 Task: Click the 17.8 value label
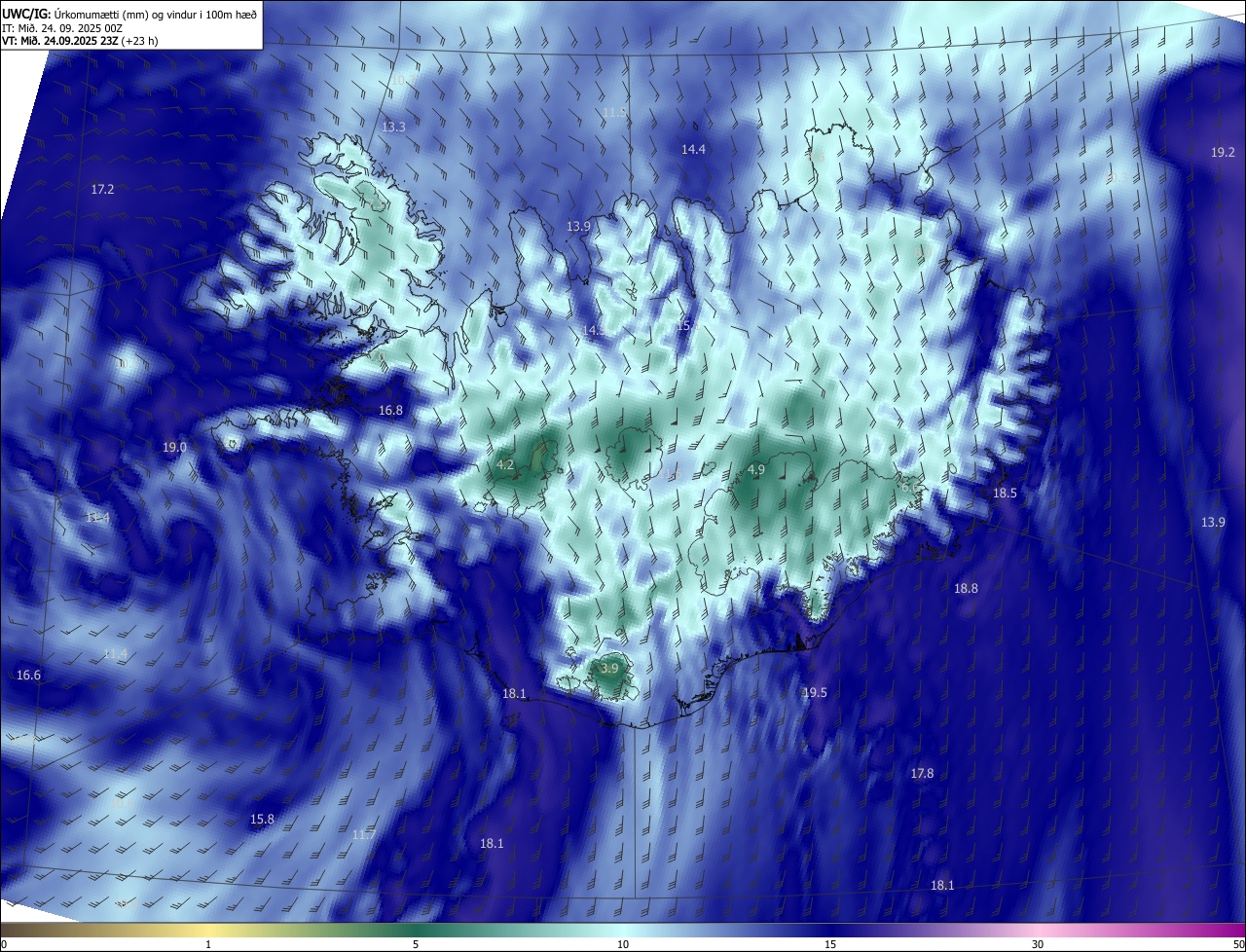click(922, 773)
